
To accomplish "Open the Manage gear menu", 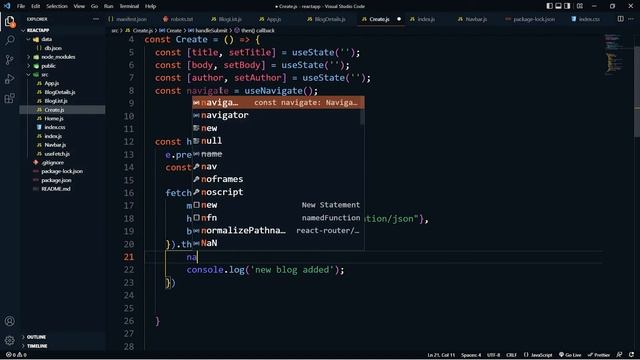I will tap(9, 340).
